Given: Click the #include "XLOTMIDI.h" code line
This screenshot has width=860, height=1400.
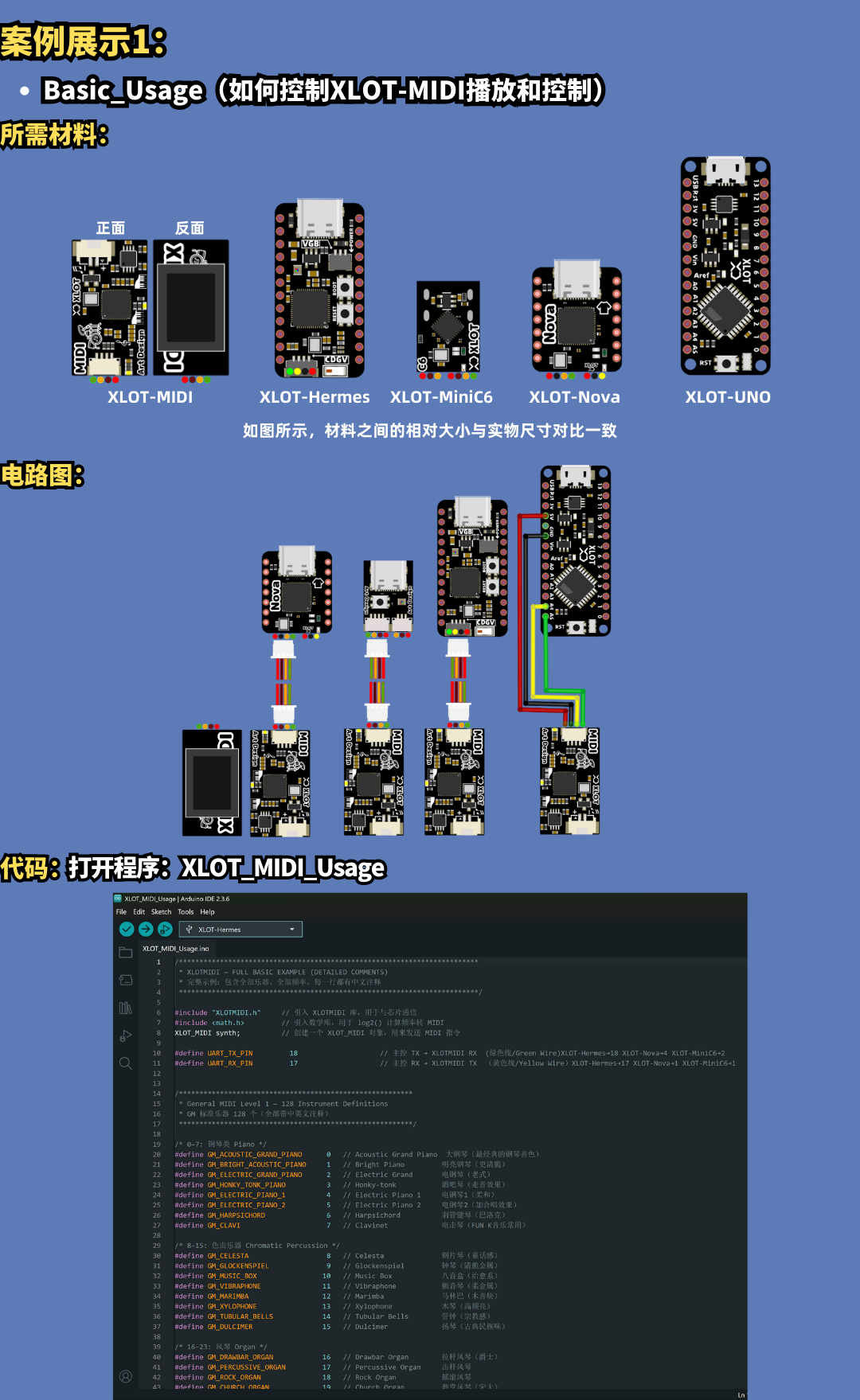Looking at the screenshot, I should click(x=217, y=1012).
